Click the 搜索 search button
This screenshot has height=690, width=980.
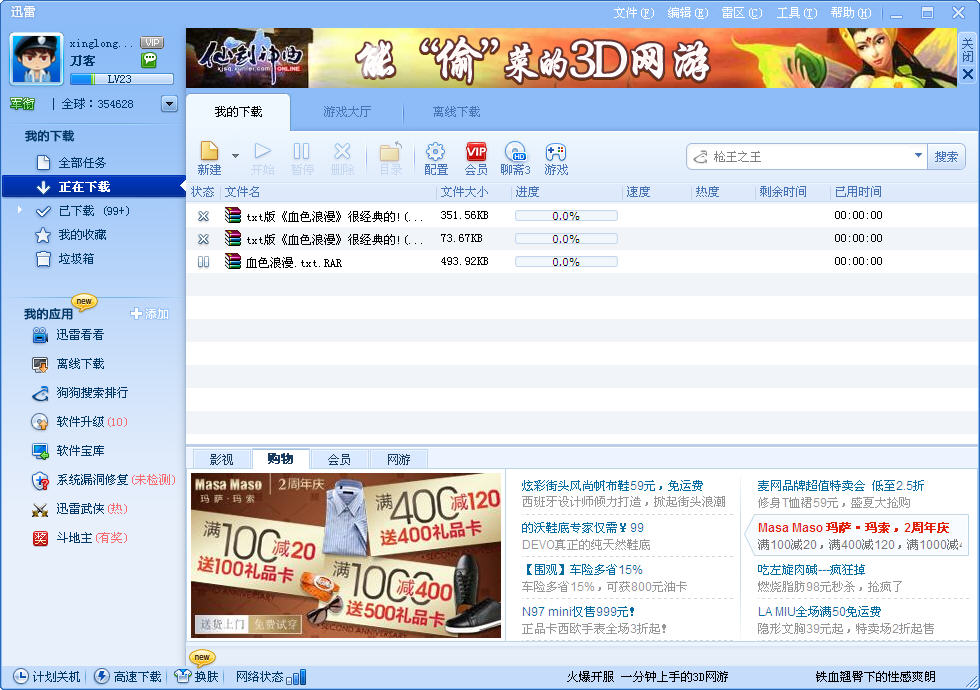(946, 156)
